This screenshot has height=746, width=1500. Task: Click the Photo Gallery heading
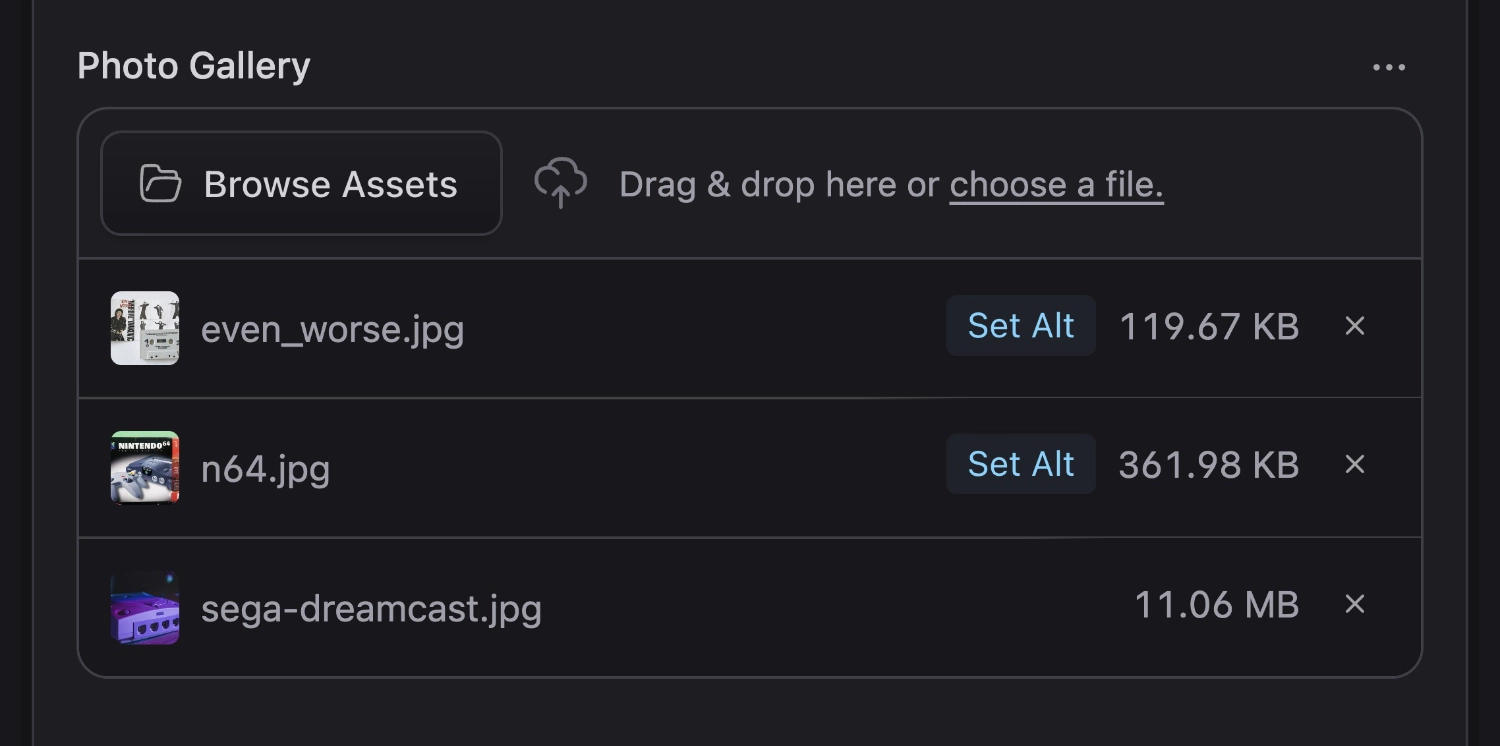click(195, 65)
